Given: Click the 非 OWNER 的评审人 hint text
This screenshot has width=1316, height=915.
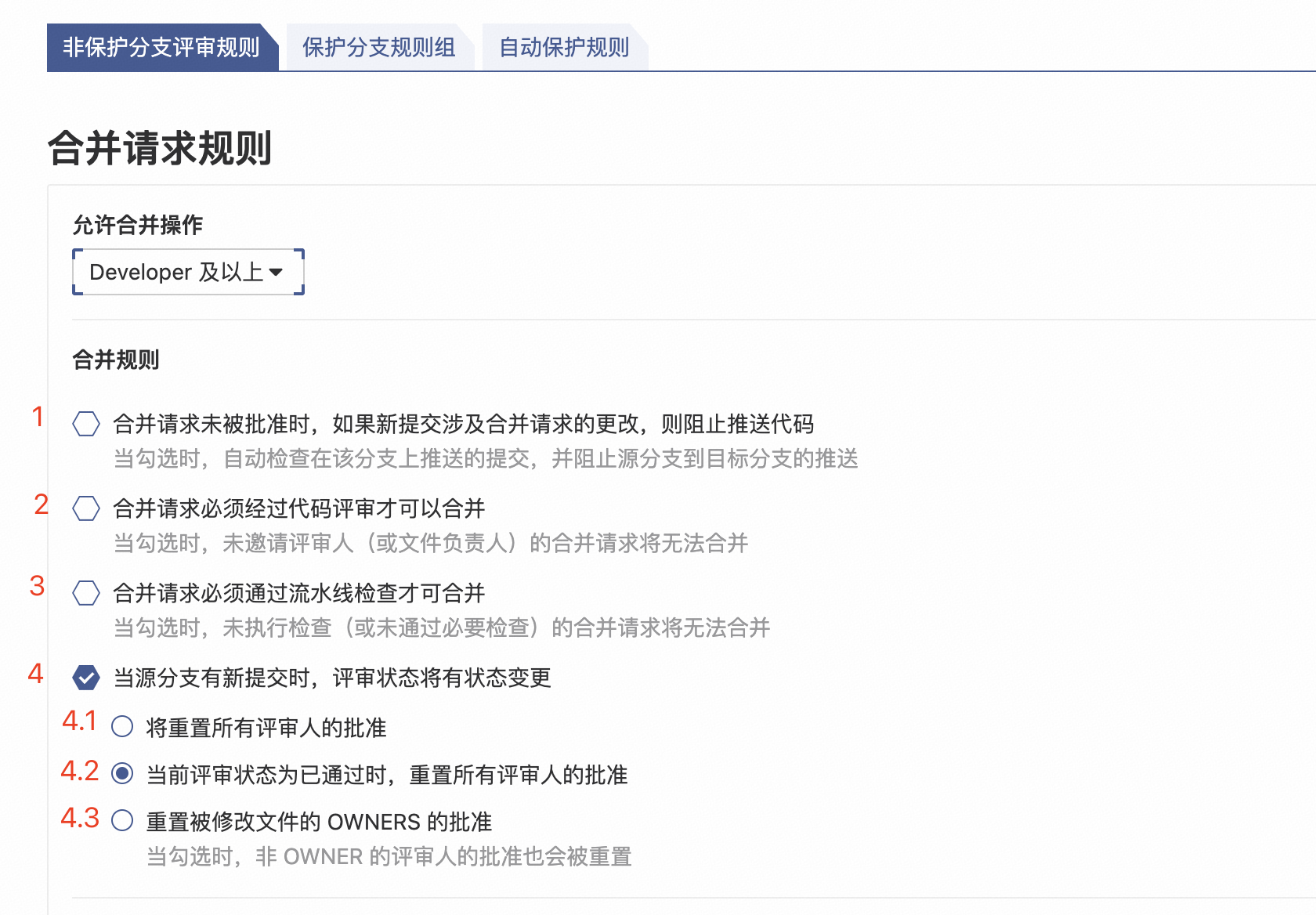Looking at the screenshot, I should [x=389, y=856].
